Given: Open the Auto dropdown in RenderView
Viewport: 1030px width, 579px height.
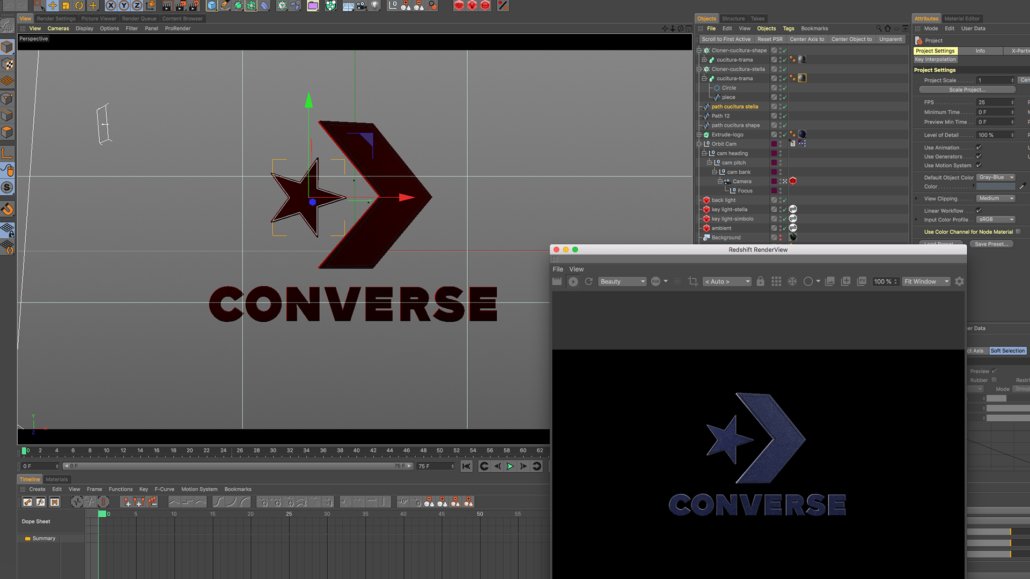Looking at the screenshot, I should (x=727, y=281).
